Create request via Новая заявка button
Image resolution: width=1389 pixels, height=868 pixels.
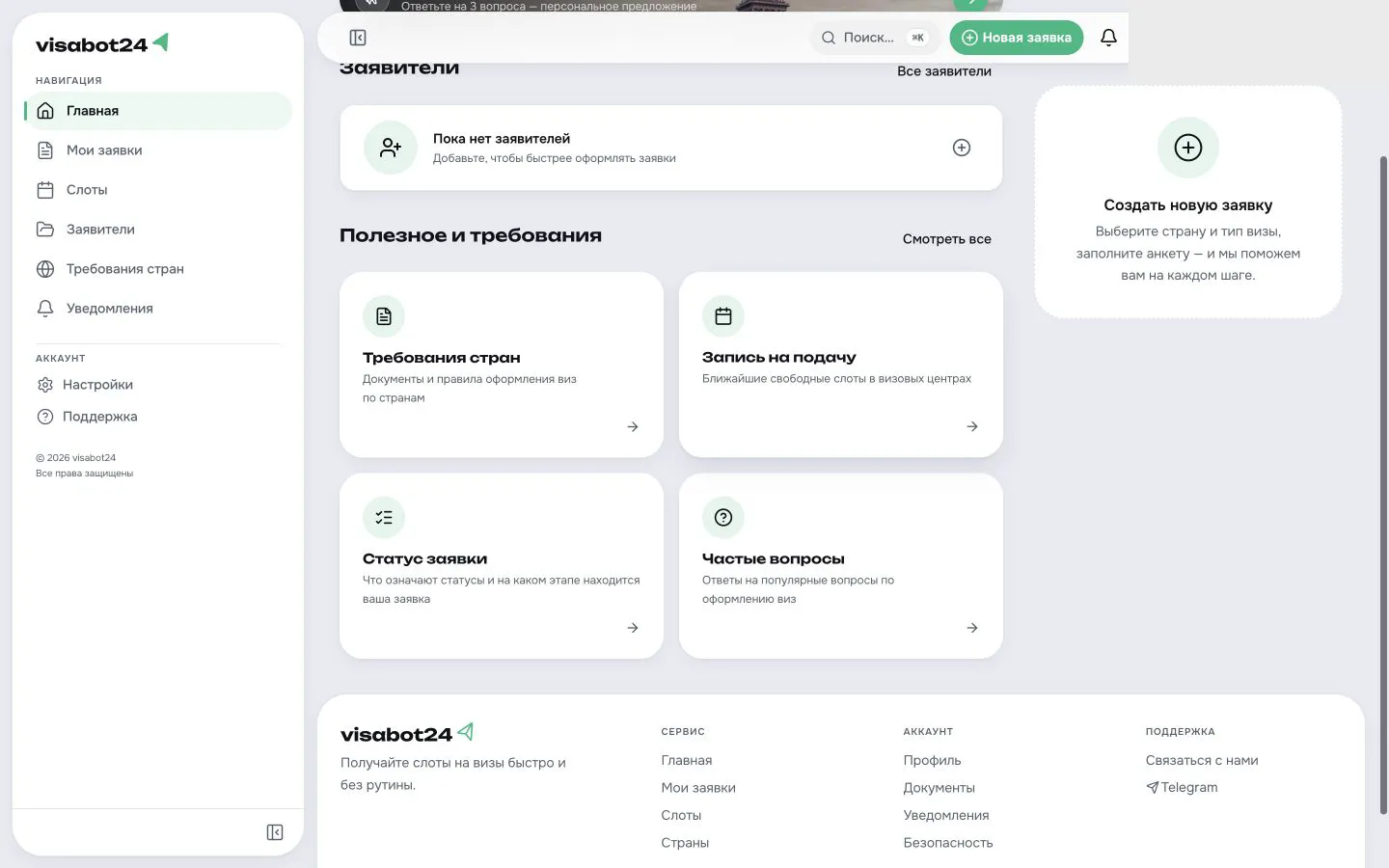click(x=1017, y=38)
